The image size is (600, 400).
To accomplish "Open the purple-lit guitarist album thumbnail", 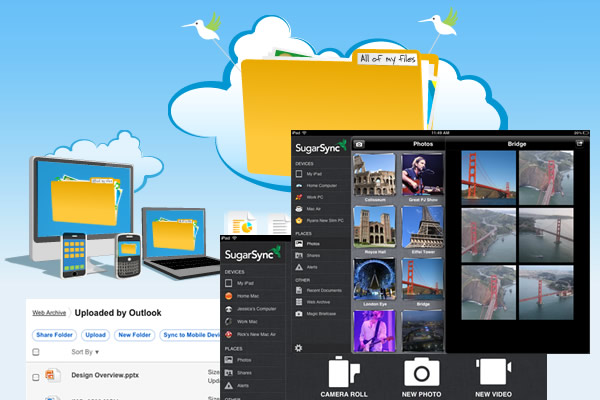I will pos(375,331).
